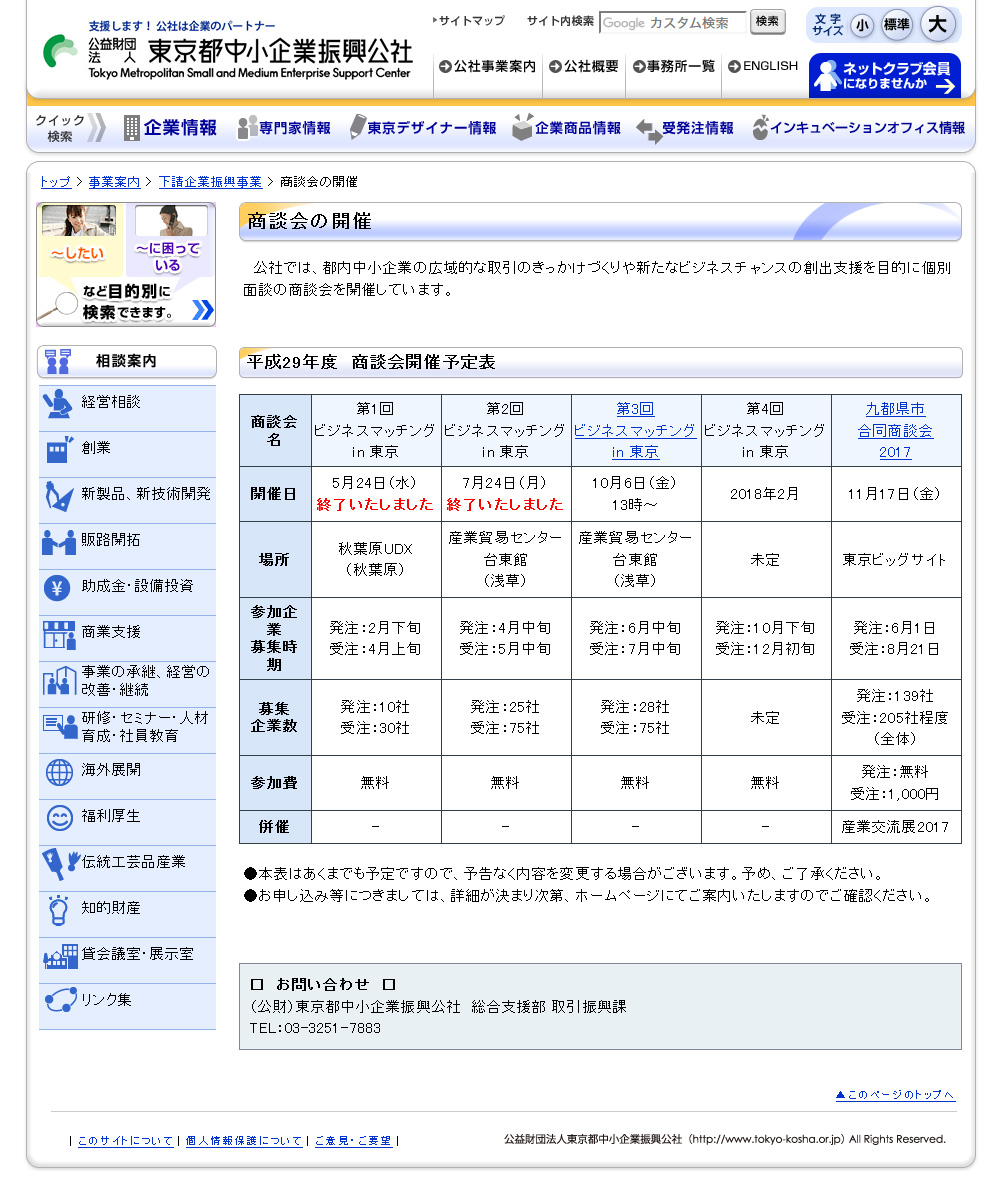Open the 助成金・設備投資 yen icon
This screenshot has width=1000, height=1185.
(x=58, y=588)
